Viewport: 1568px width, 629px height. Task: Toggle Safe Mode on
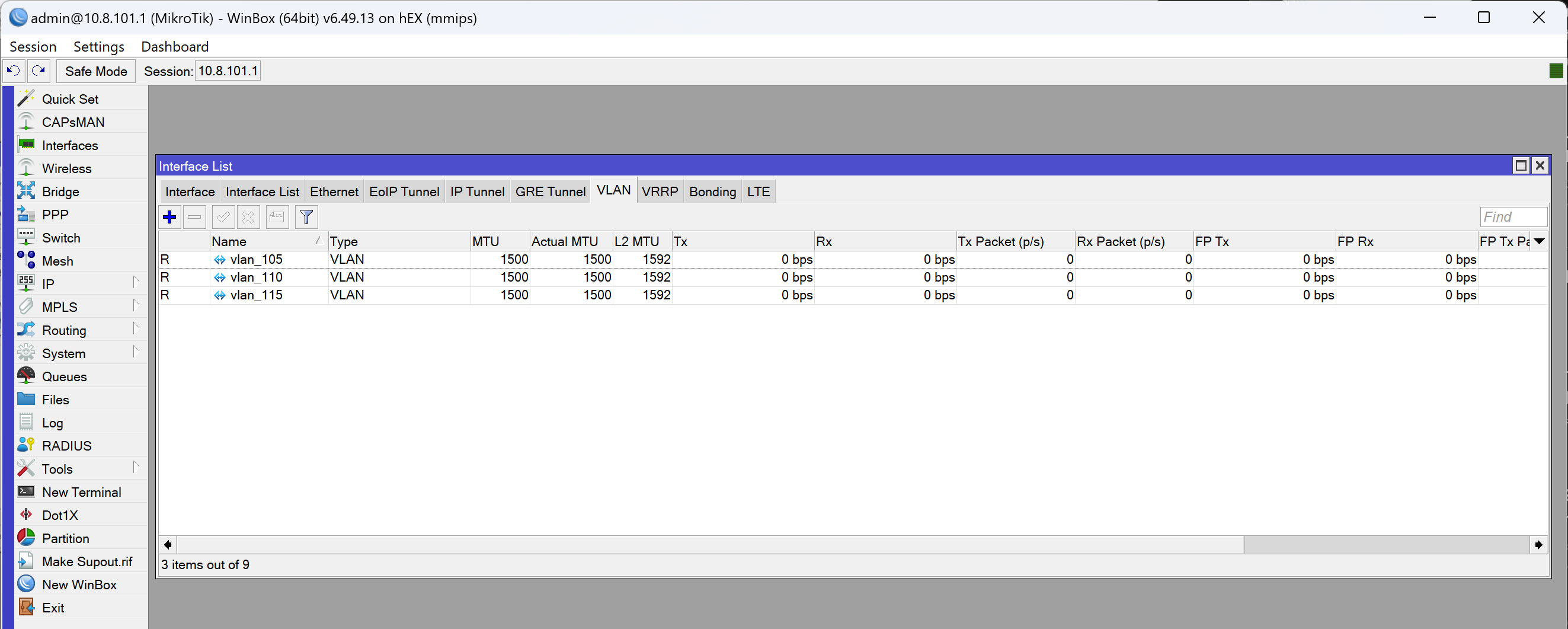[95, 71]
